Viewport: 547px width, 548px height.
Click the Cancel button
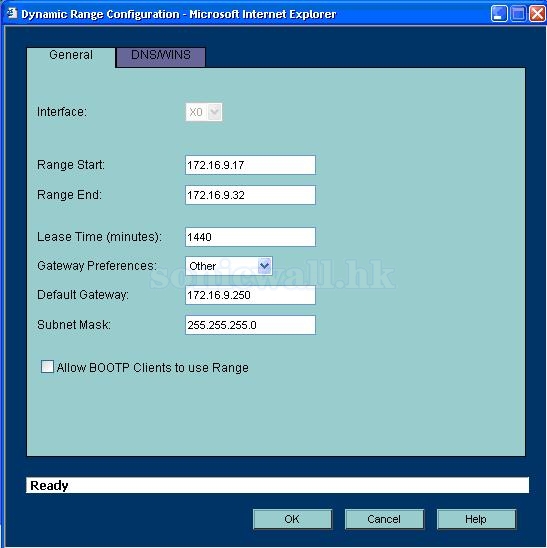[384, 519]
